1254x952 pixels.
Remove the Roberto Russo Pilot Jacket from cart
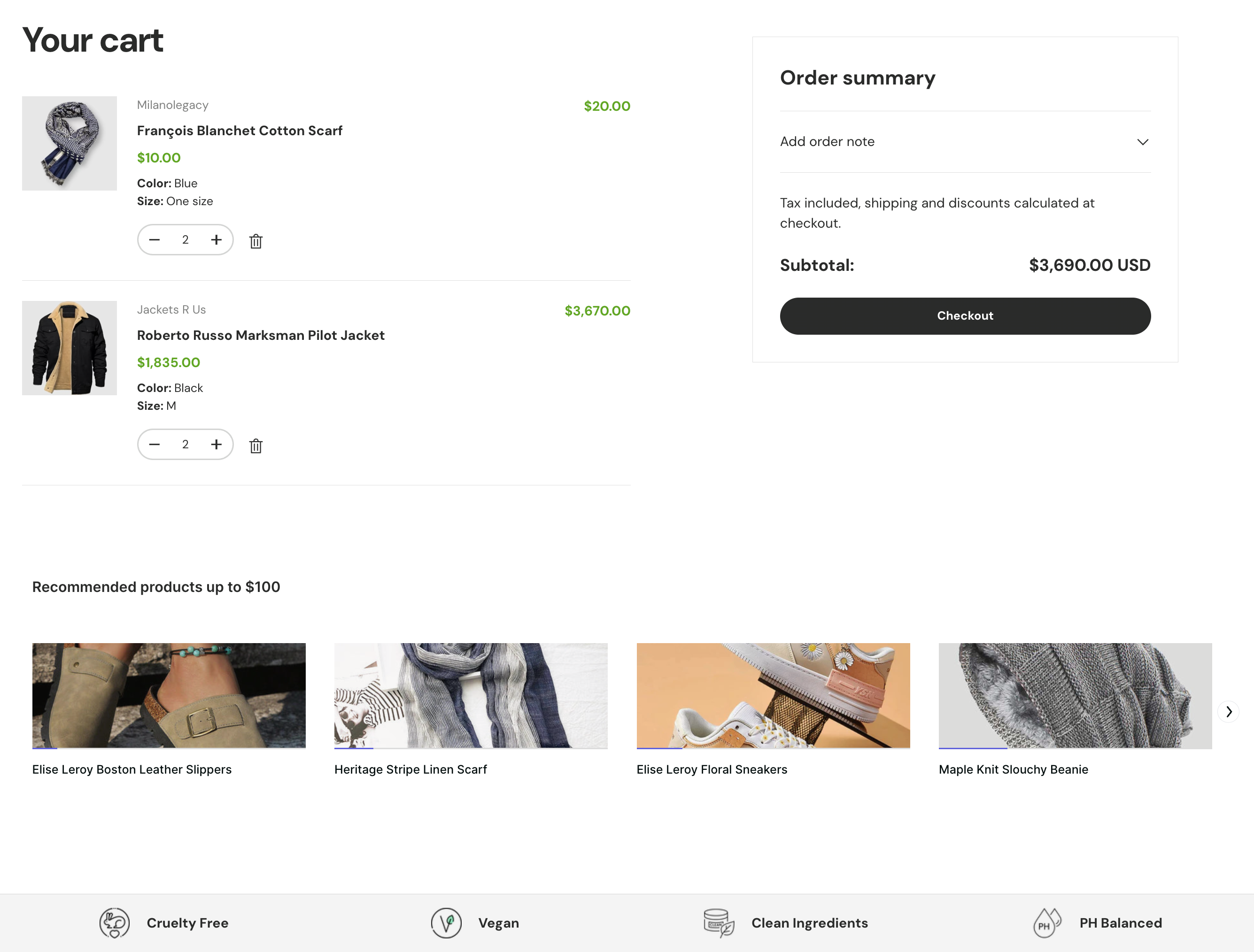tap(255, 446)
